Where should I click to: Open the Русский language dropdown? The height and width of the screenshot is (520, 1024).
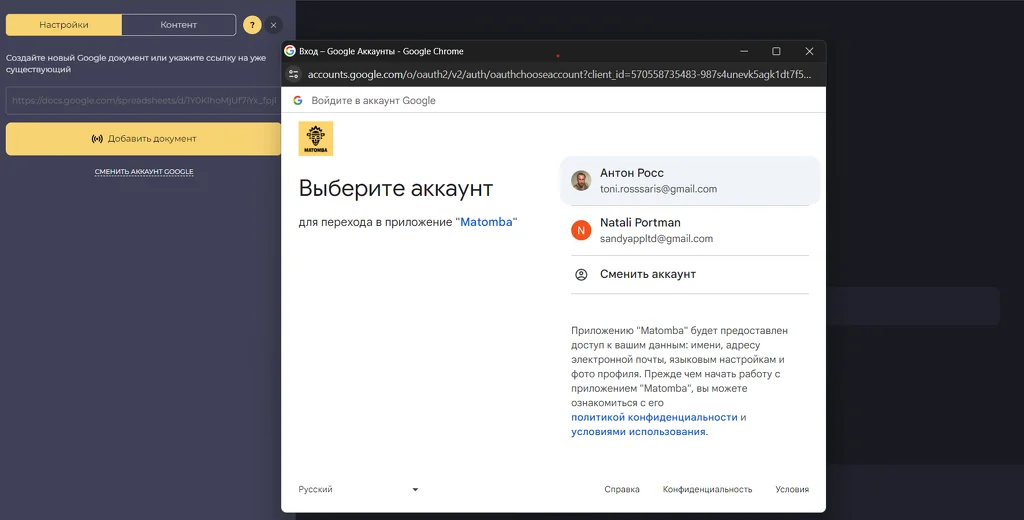[x=358, y=489]
